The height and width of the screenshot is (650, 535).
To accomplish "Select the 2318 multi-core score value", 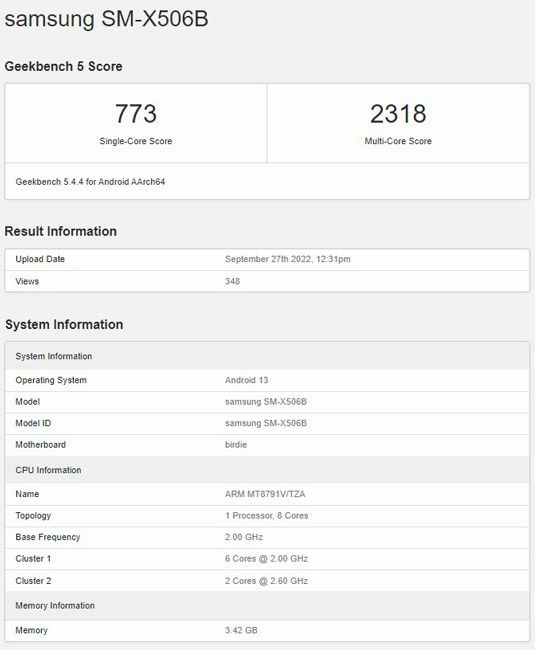I will pos(398,114).
